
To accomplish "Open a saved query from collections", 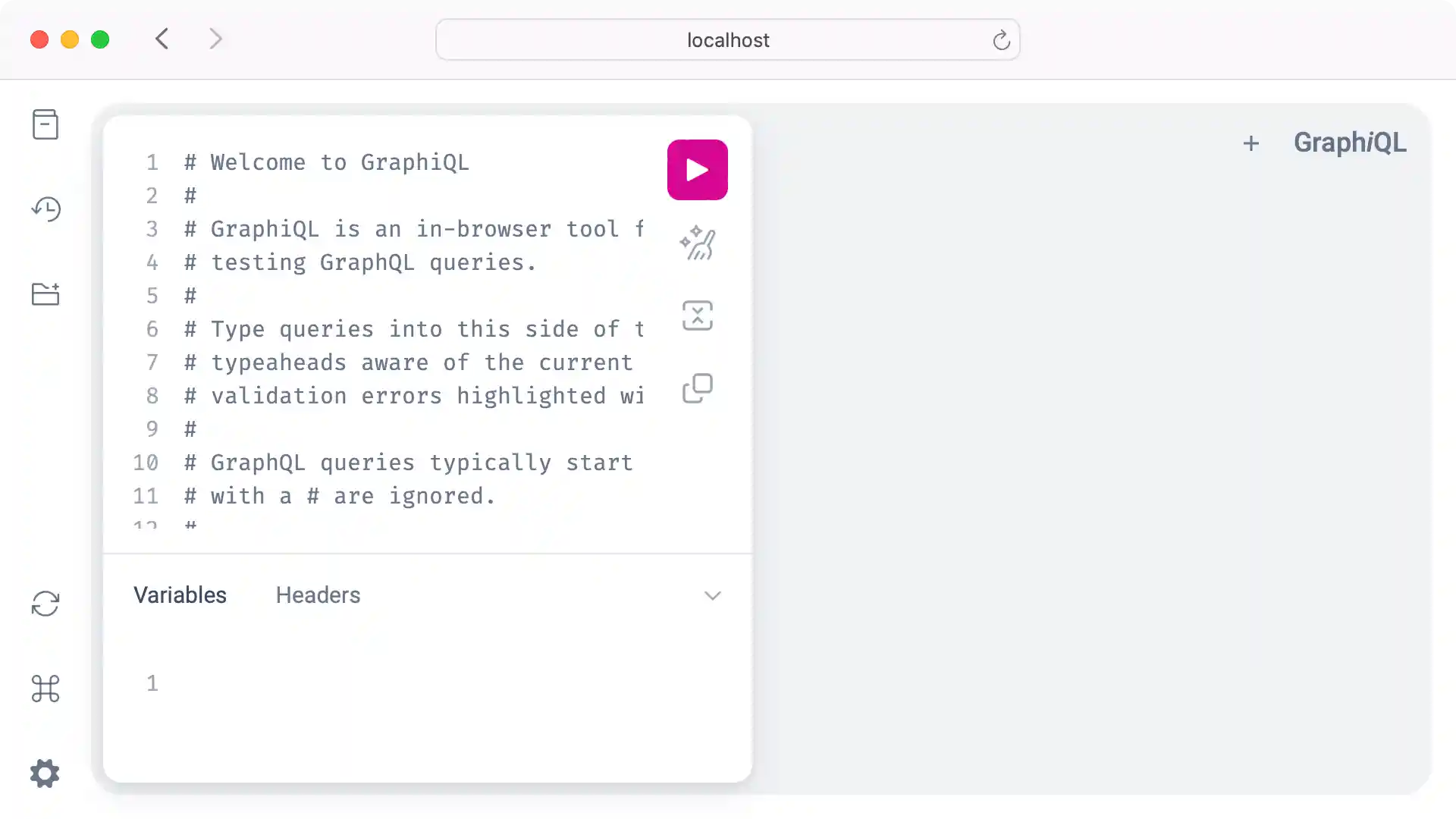I will 45,294.
